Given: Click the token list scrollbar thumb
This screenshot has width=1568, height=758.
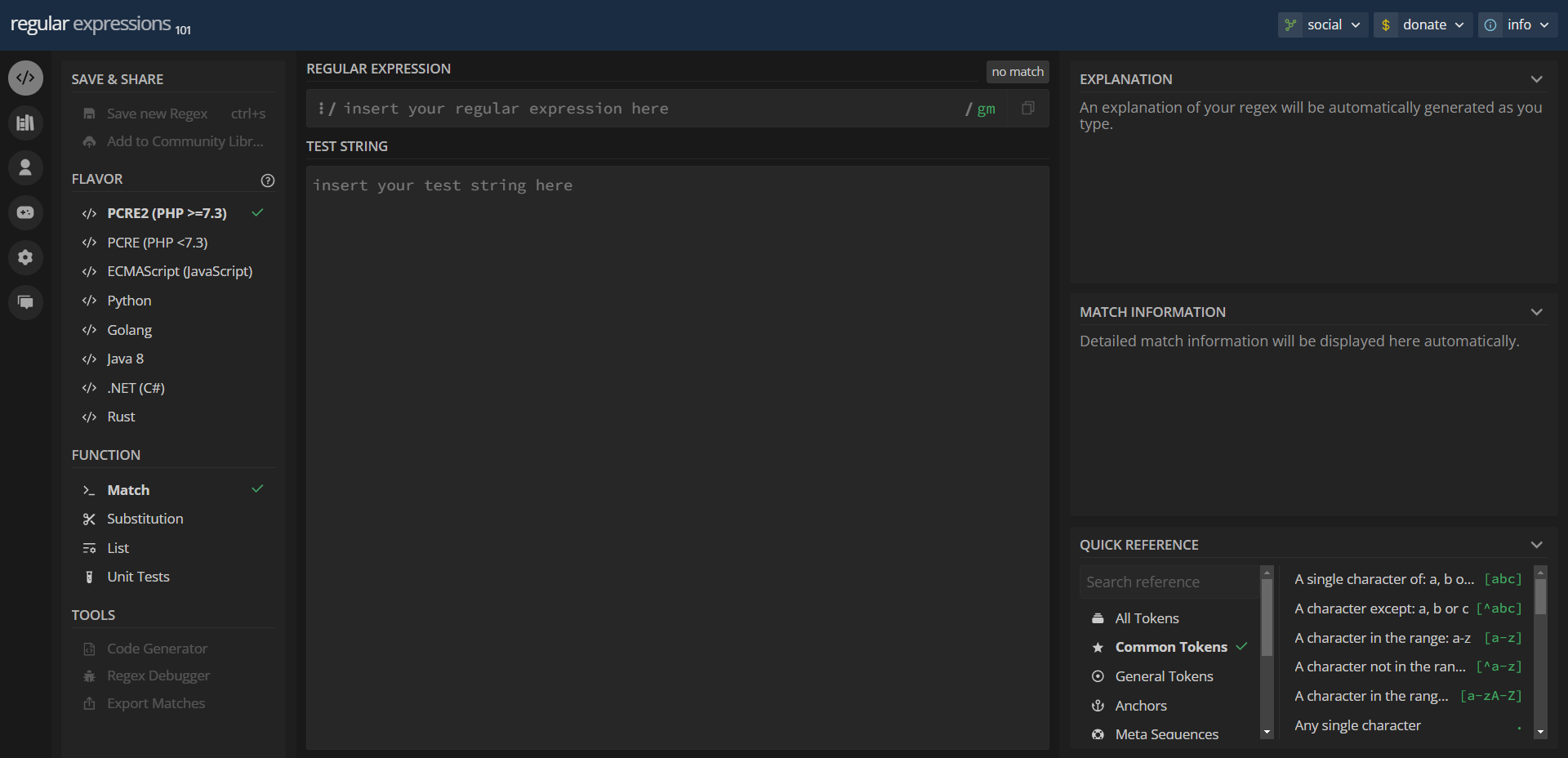Looking at the screenshot, I should coord(1540,596).
